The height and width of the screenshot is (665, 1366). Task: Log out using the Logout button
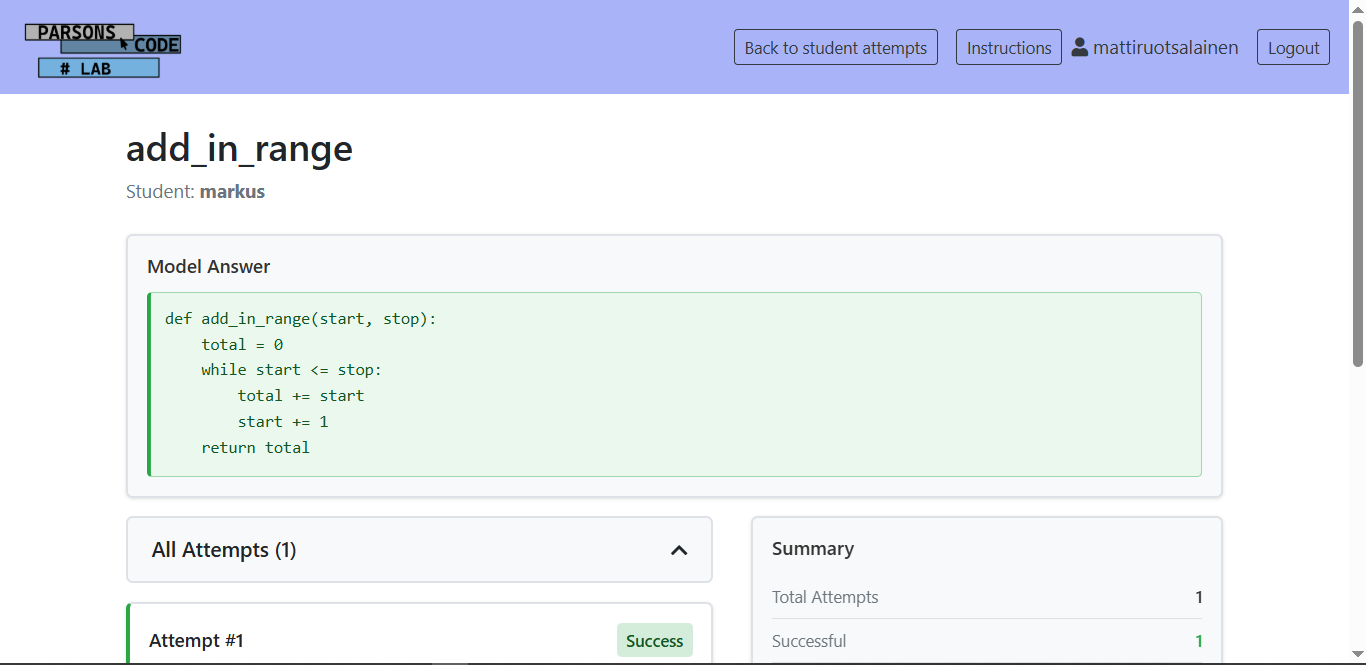click(x=1292, y=46)
